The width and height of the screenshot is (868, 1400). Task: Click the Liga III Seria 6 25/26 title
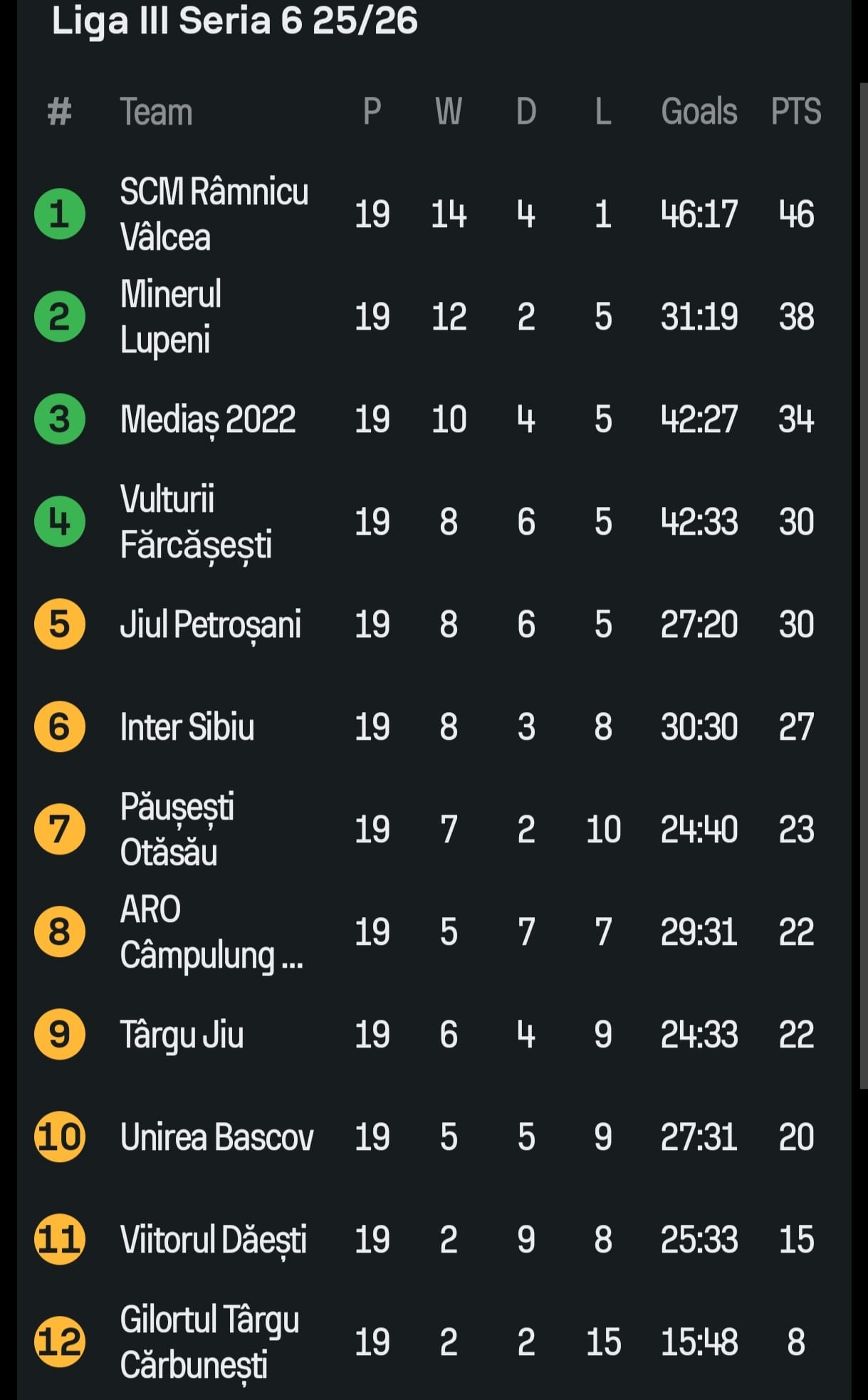tap(234, 21)
